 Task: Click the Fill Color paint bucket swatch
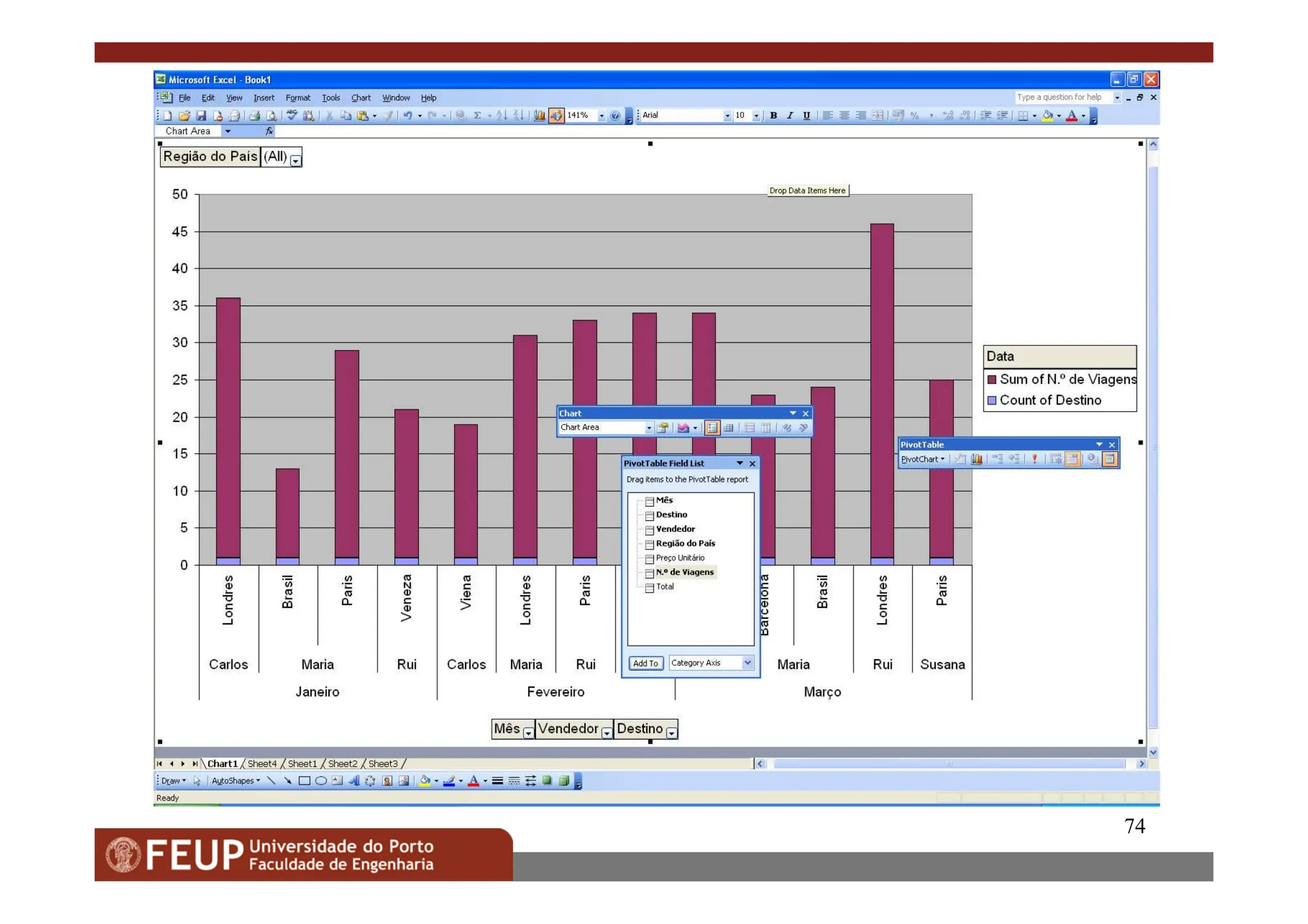pos(1047,116)
